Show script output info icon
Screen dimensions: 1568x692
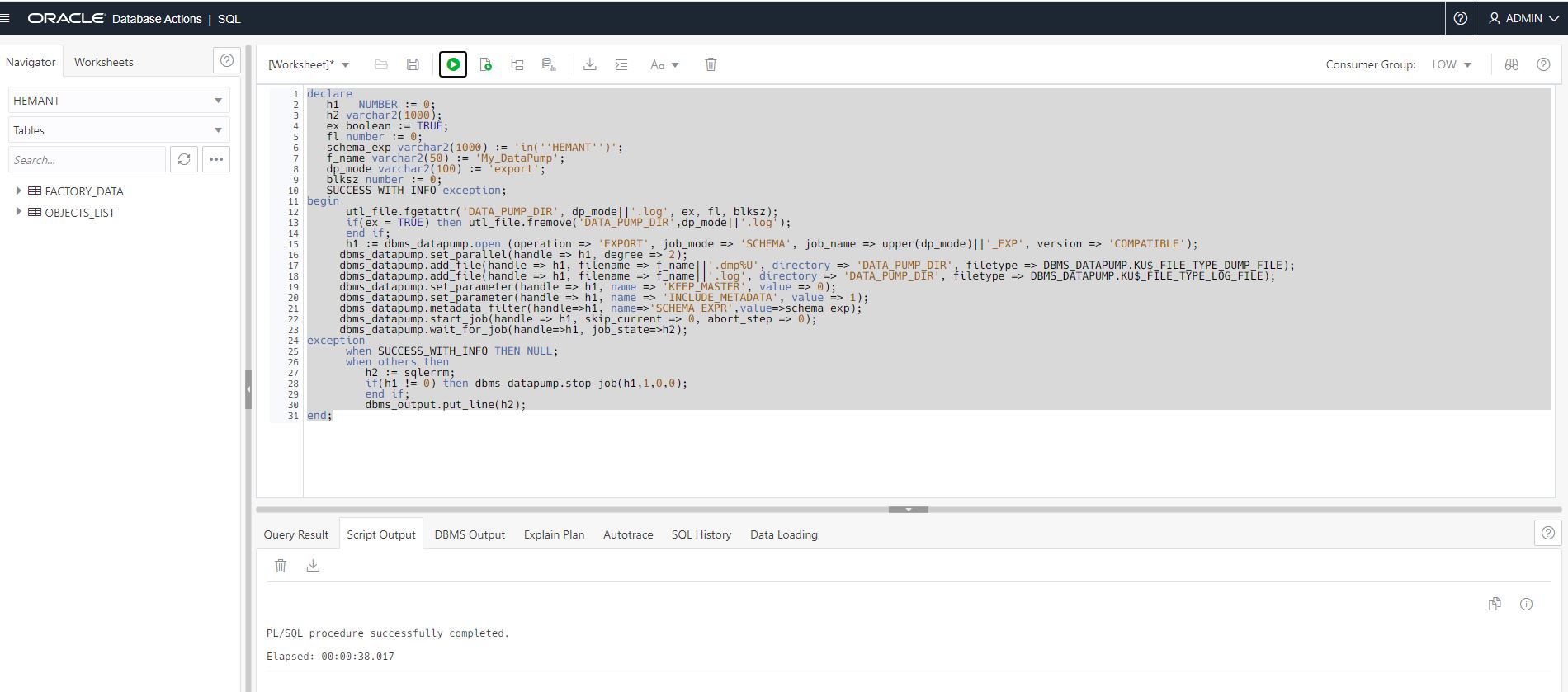coord(1526,604)
